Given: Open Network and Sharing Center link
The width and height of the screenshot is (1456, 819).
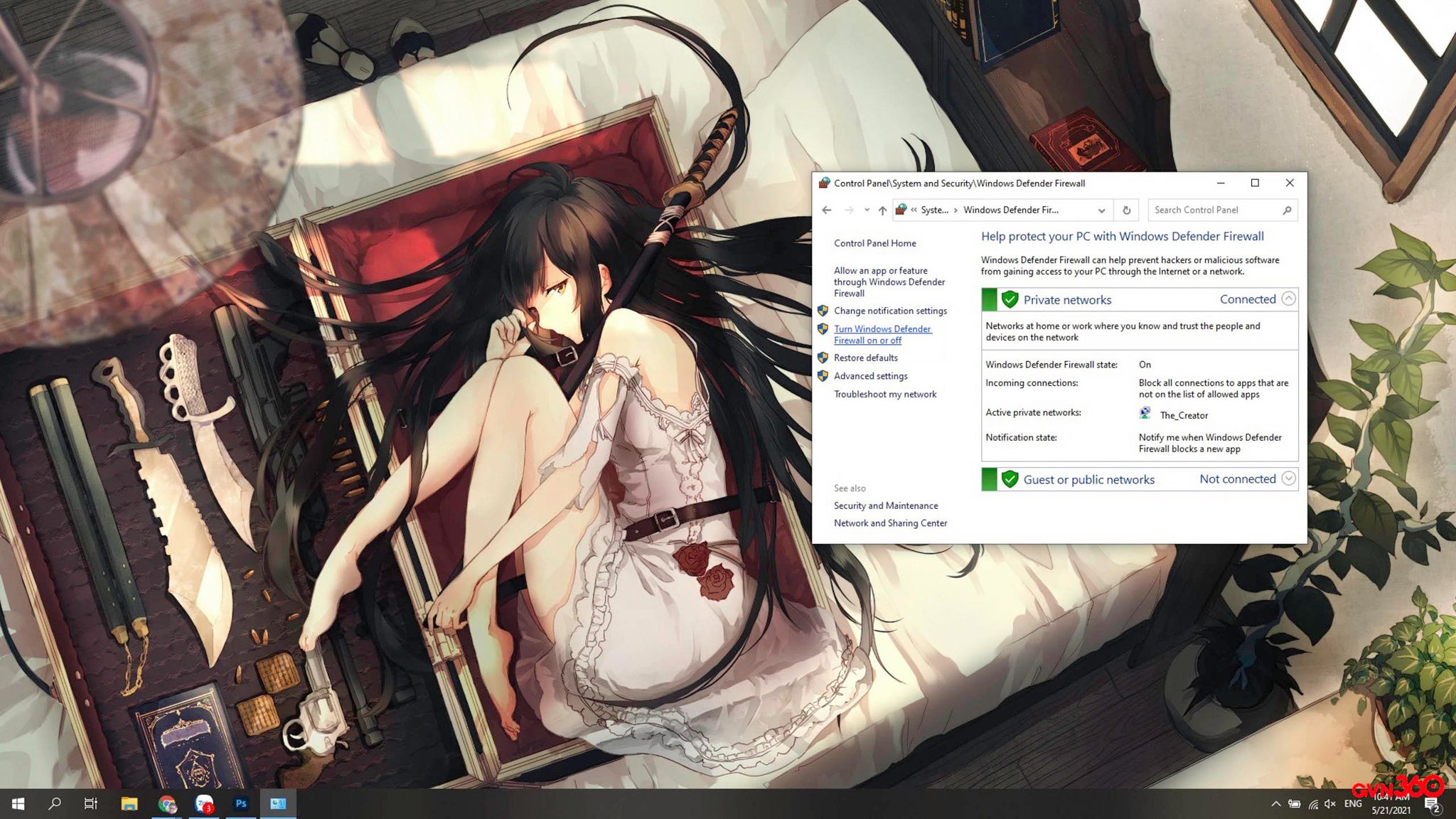Looking at the screenshot, I should pos(890,523).
